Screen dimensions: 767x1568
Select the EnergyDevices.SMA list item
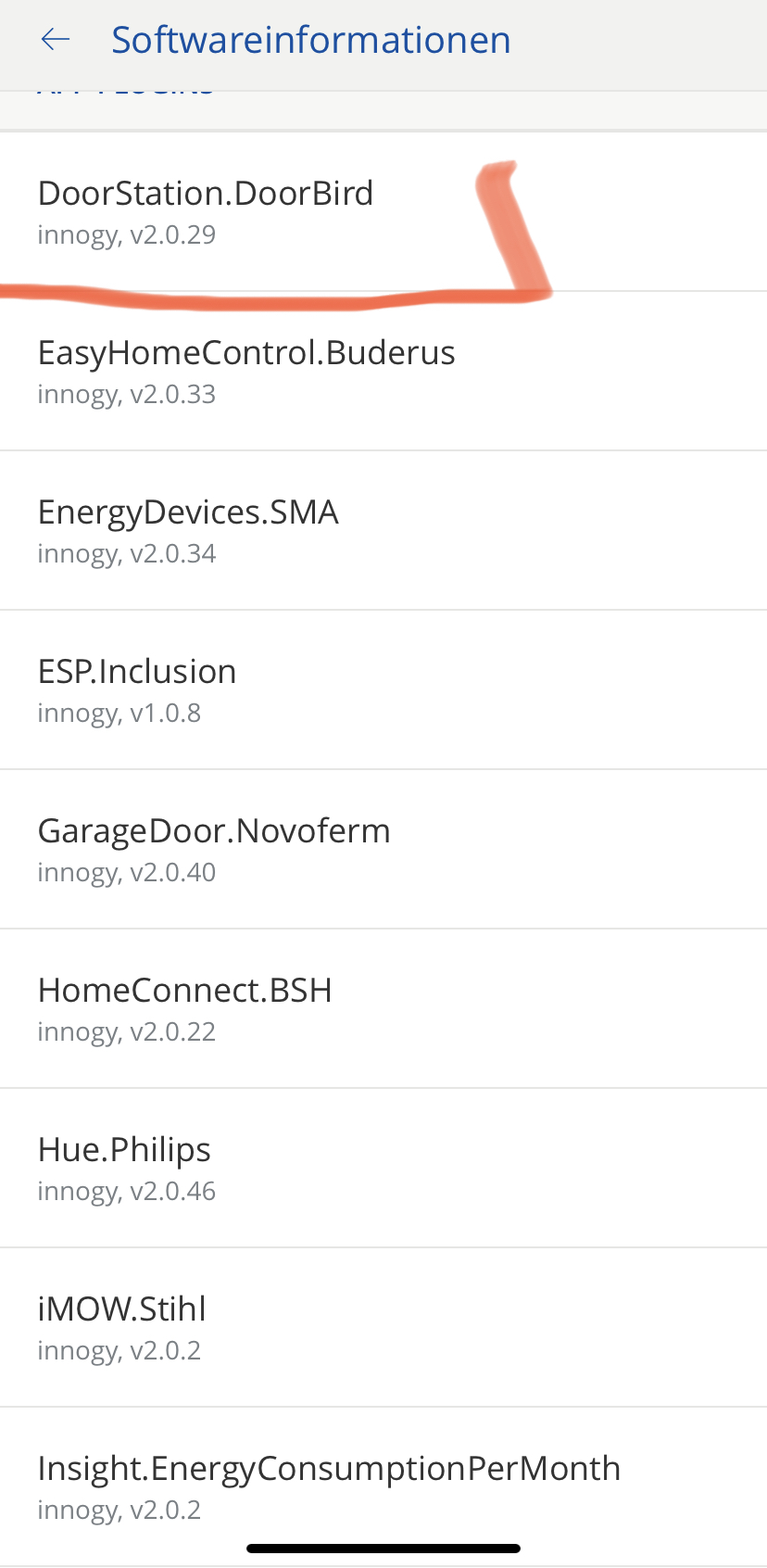coord(188,512)
